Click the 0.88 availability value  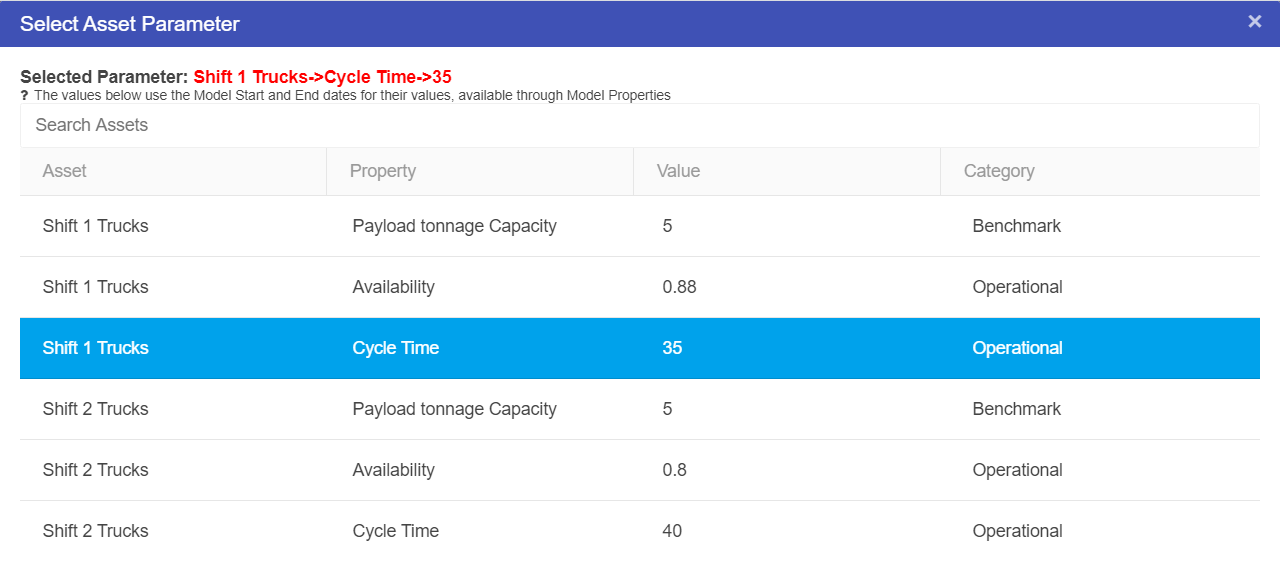click(679, 287)
